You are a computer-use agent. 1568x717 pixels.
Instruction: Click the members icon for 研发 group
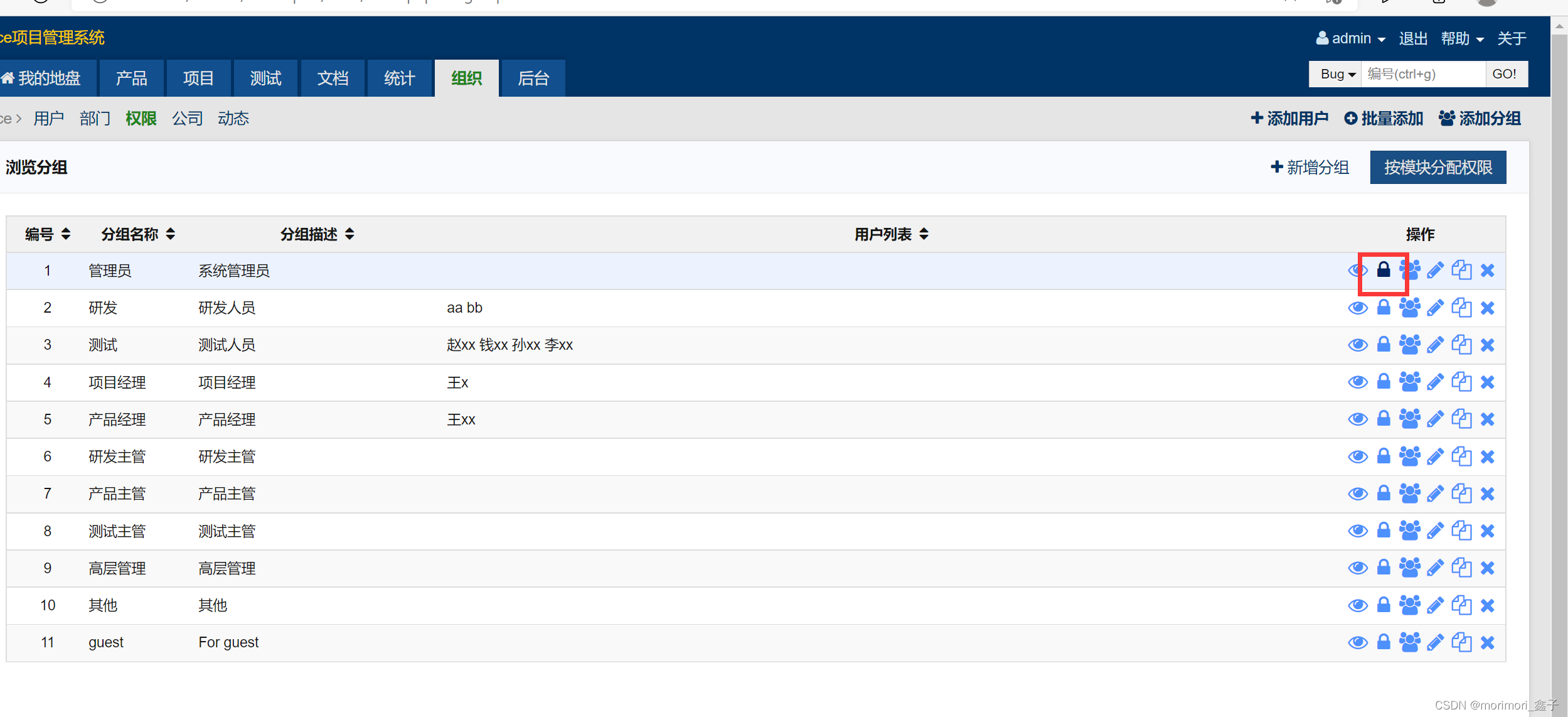(1409, 308)
